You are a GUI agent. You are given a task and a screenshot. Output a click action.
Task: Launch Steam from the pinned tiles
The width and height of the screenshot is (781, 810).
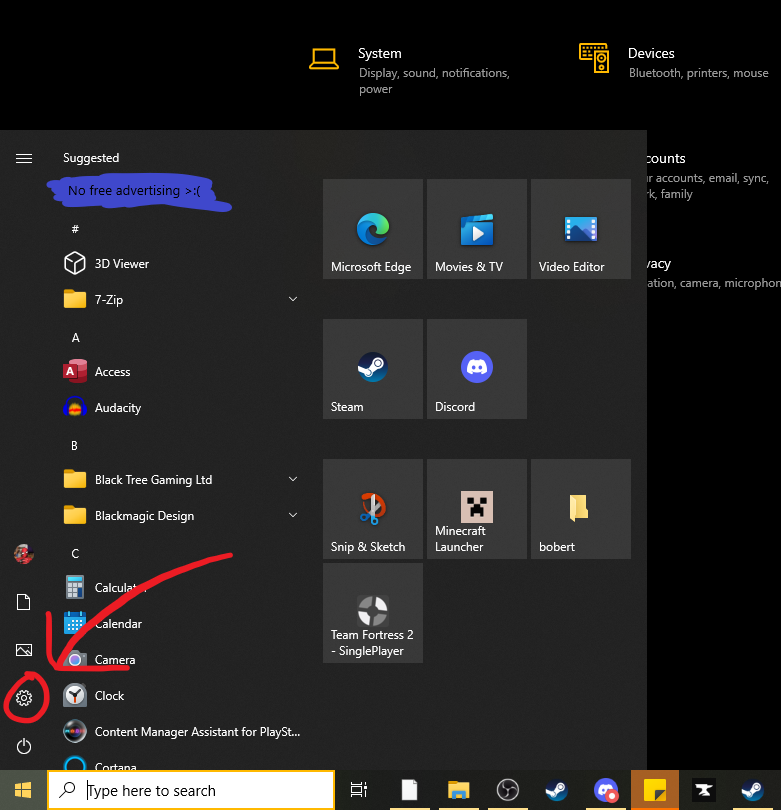(372, 369)
